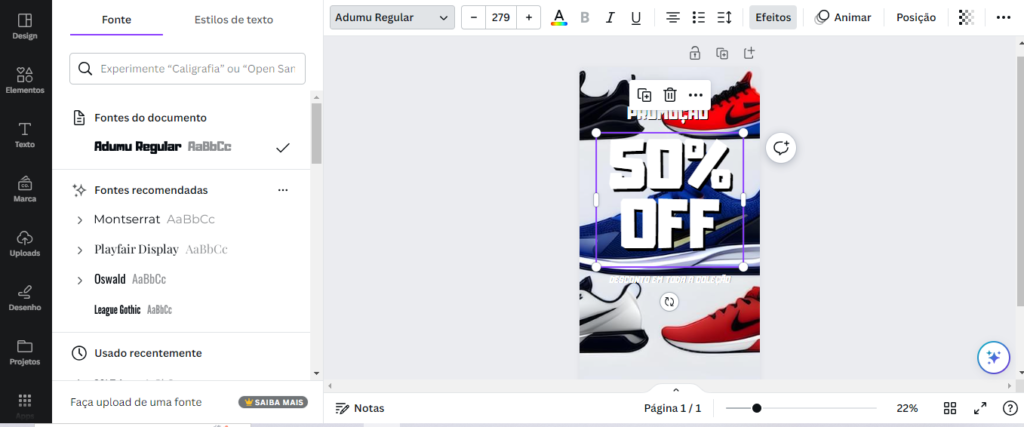The width and height of the screenshot is (1024, 427).
Task: Open the Uploads sidebar panel
Action: pyautogui.click(x=25, y=243)
